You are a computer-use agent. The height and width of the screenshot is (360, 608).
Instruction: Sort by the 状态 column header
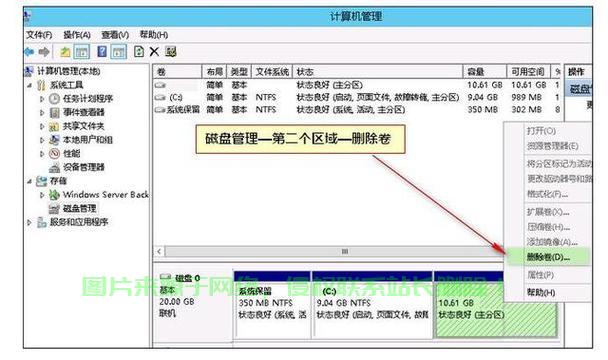[x=378, y=72]
